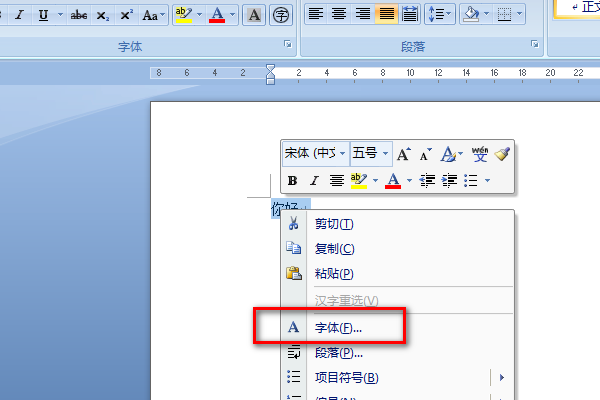Toggle superscript formatting in the ribbon
Image resolution: width=600 pixels, height=400 pixels.
point(126,15)
